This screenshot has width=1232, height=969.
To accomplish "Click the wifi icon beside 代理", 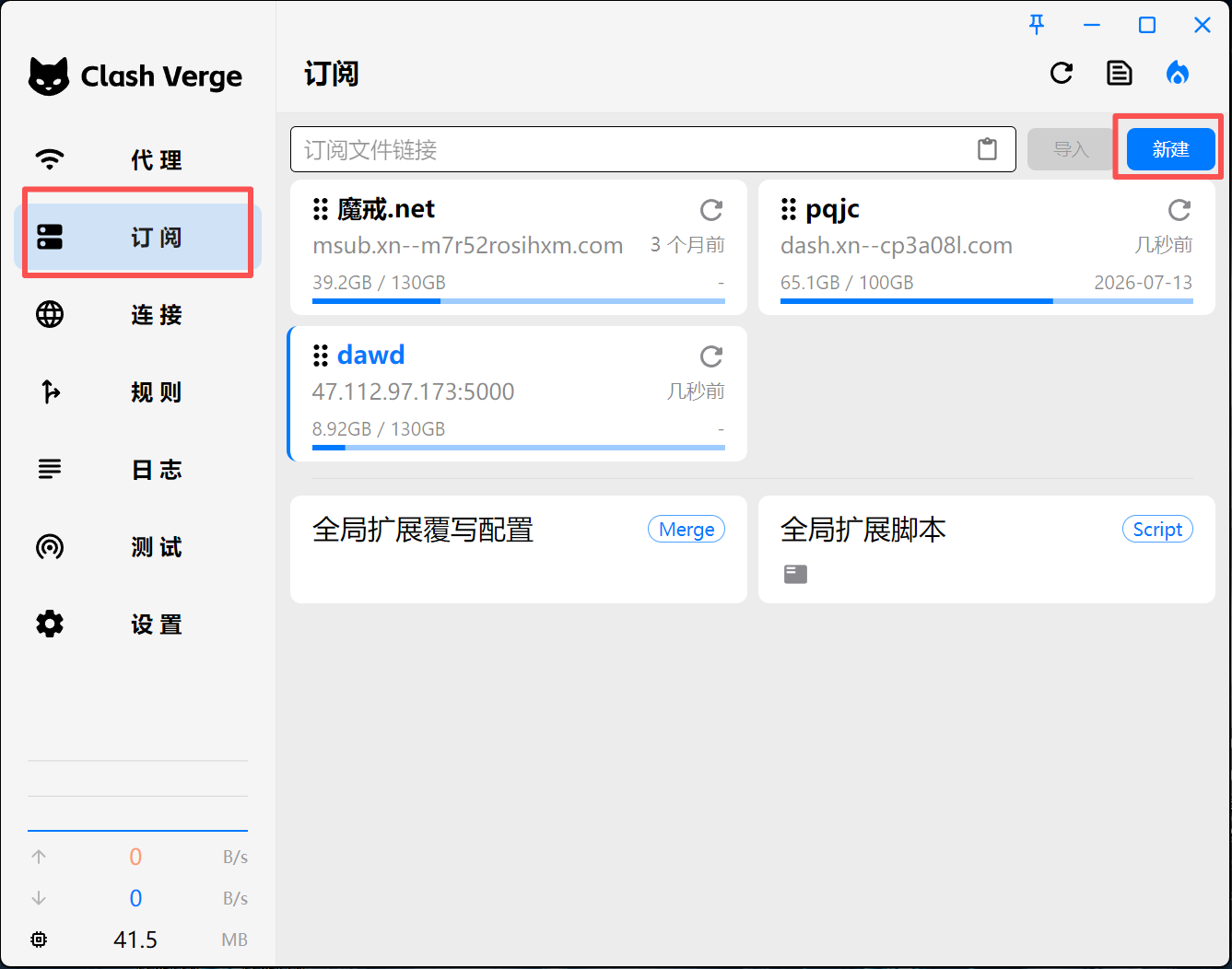I will point(50,159).
